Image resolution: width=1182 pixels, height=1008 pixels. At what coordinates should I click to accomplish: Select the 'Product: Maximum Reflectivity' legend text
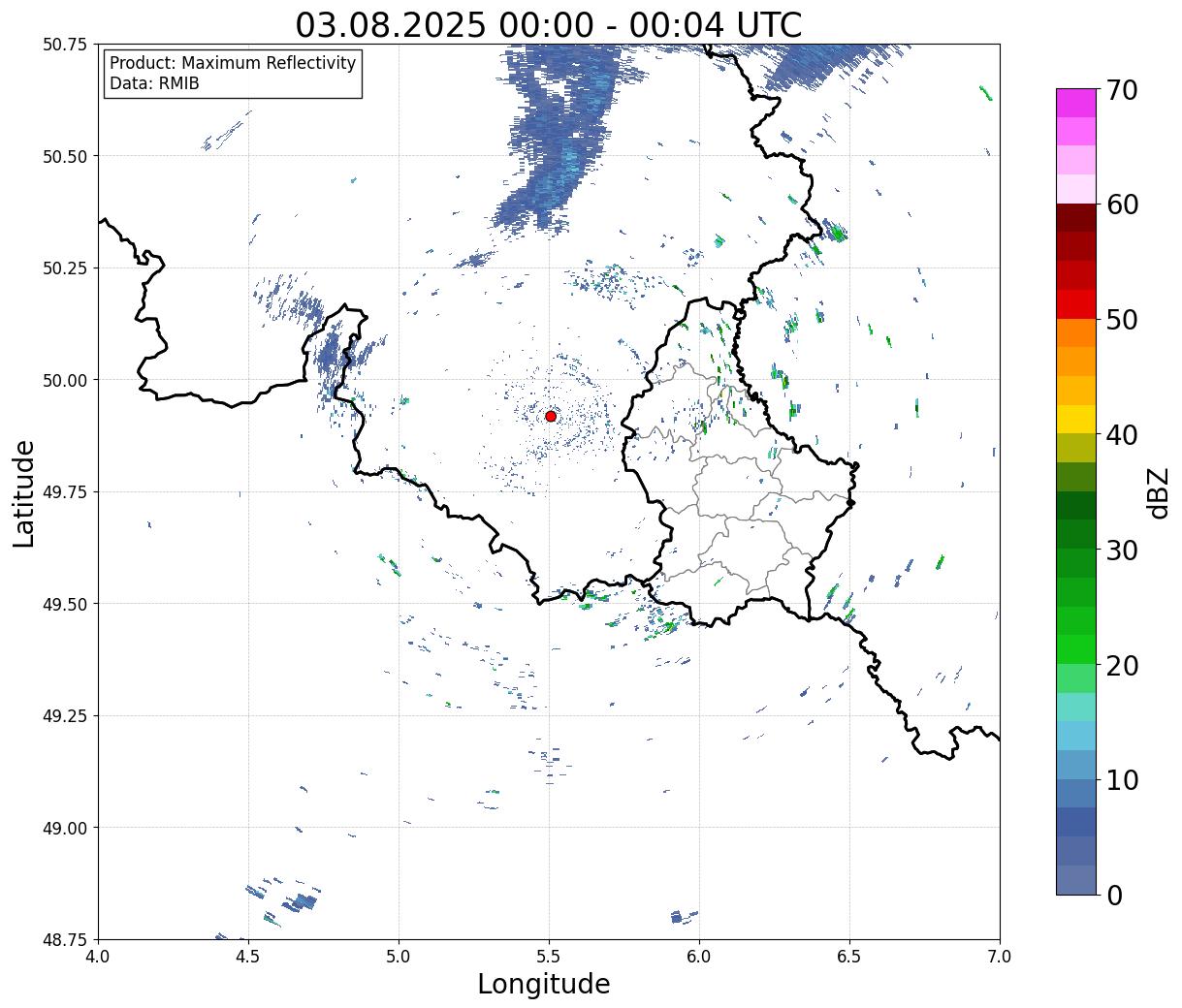233,63
